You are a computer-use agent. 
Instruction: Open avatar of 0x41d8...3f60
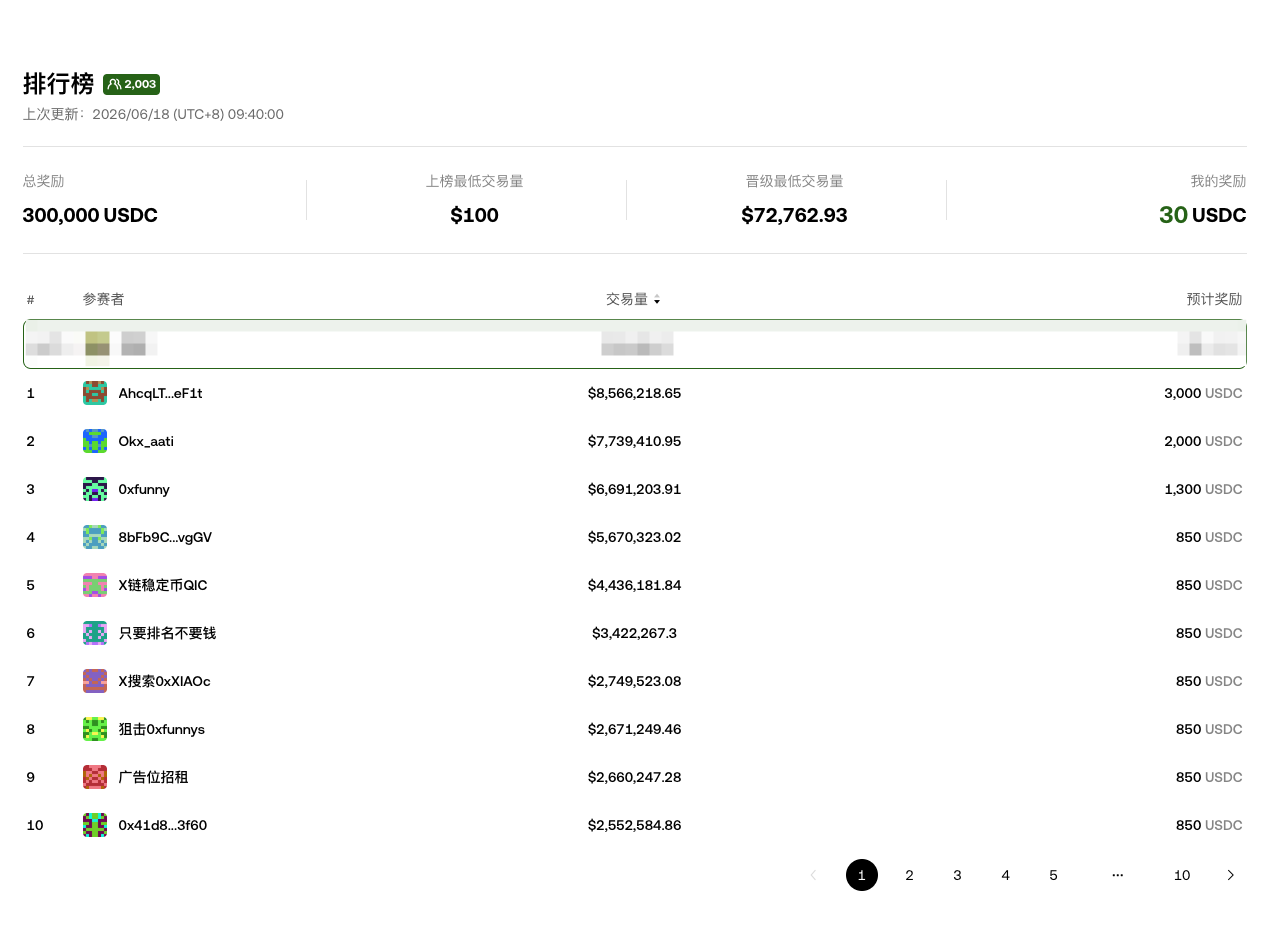(x=95, y=825)
